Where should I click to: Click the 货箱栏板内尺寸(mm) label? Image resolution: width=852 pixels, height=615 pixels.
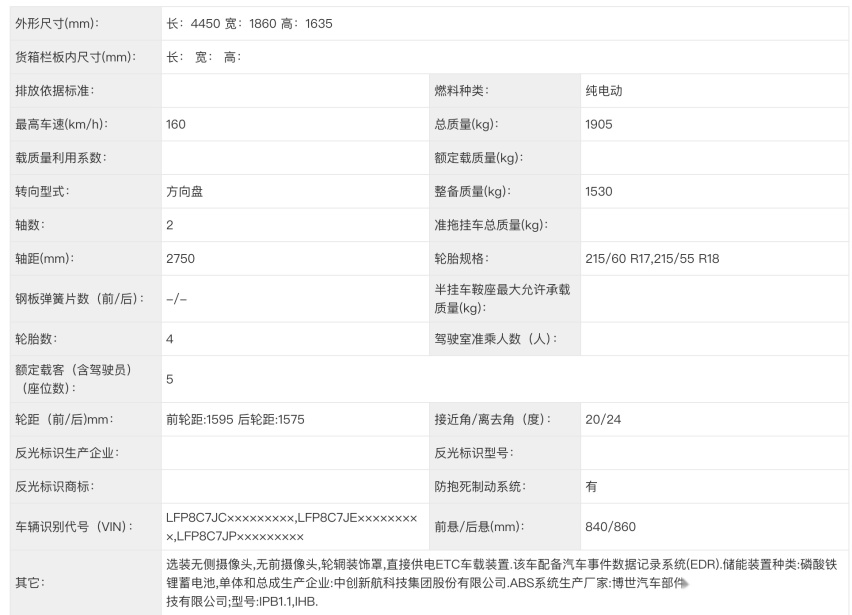(x=76, y=57)
